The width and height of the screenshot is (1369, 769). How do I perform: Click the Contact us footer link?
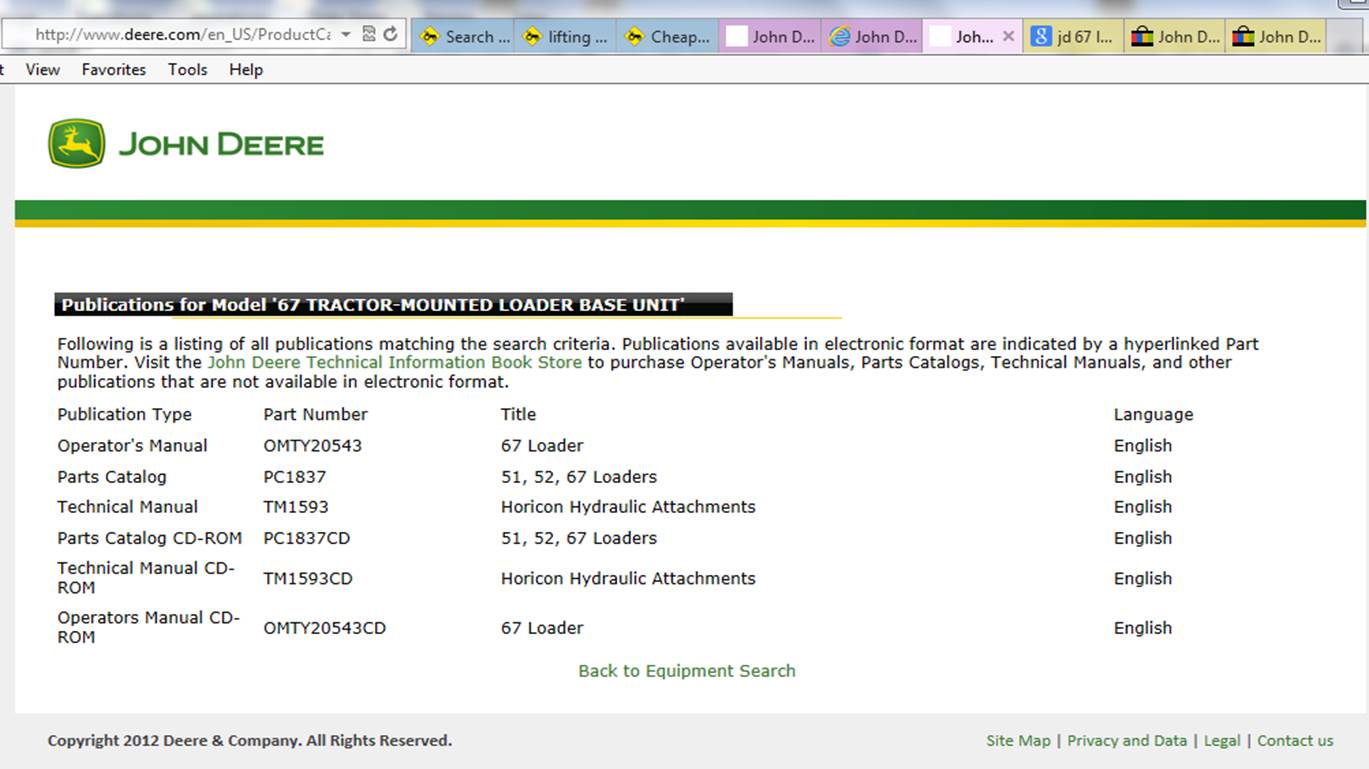1295,741
